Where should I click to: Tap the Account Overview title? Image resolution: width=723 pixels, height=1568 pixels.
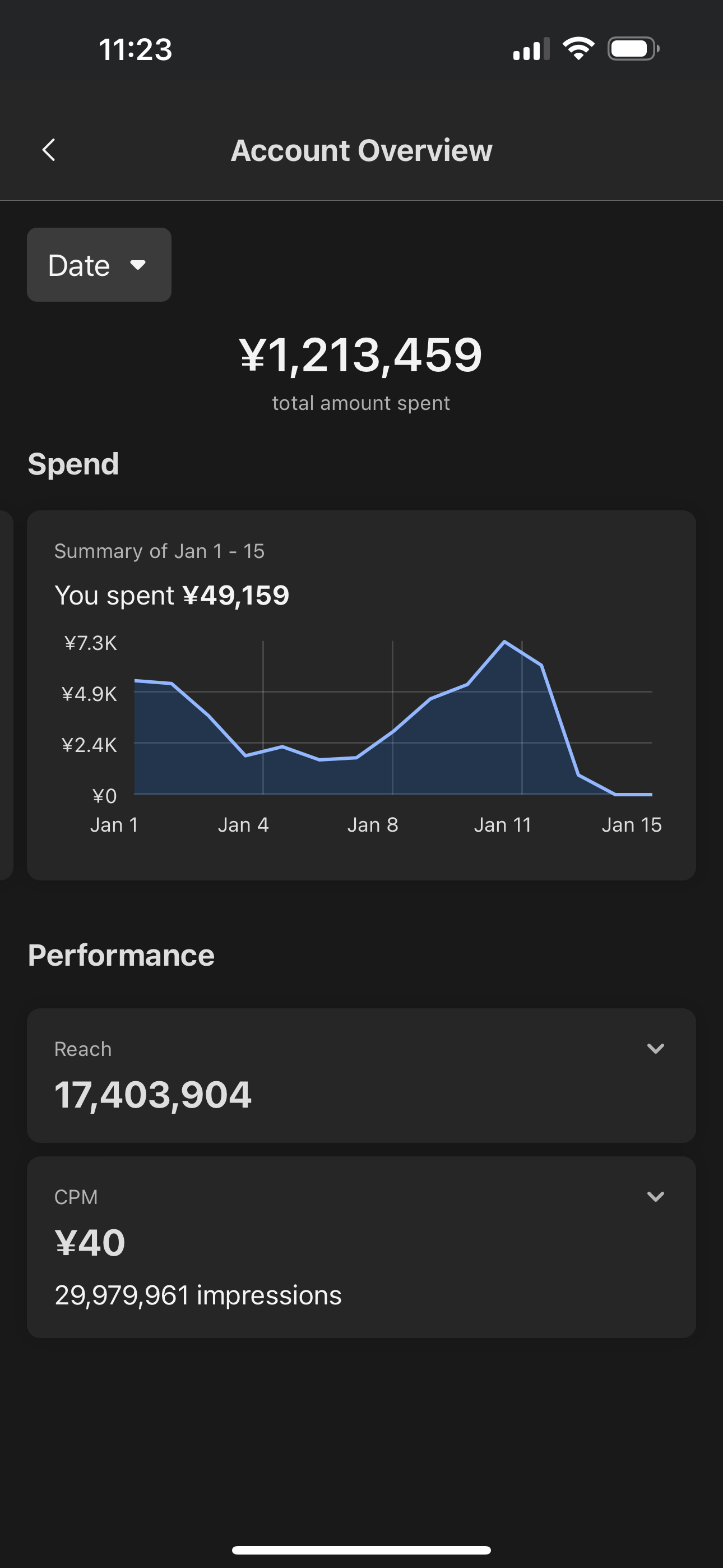click(x=361, y=150)
